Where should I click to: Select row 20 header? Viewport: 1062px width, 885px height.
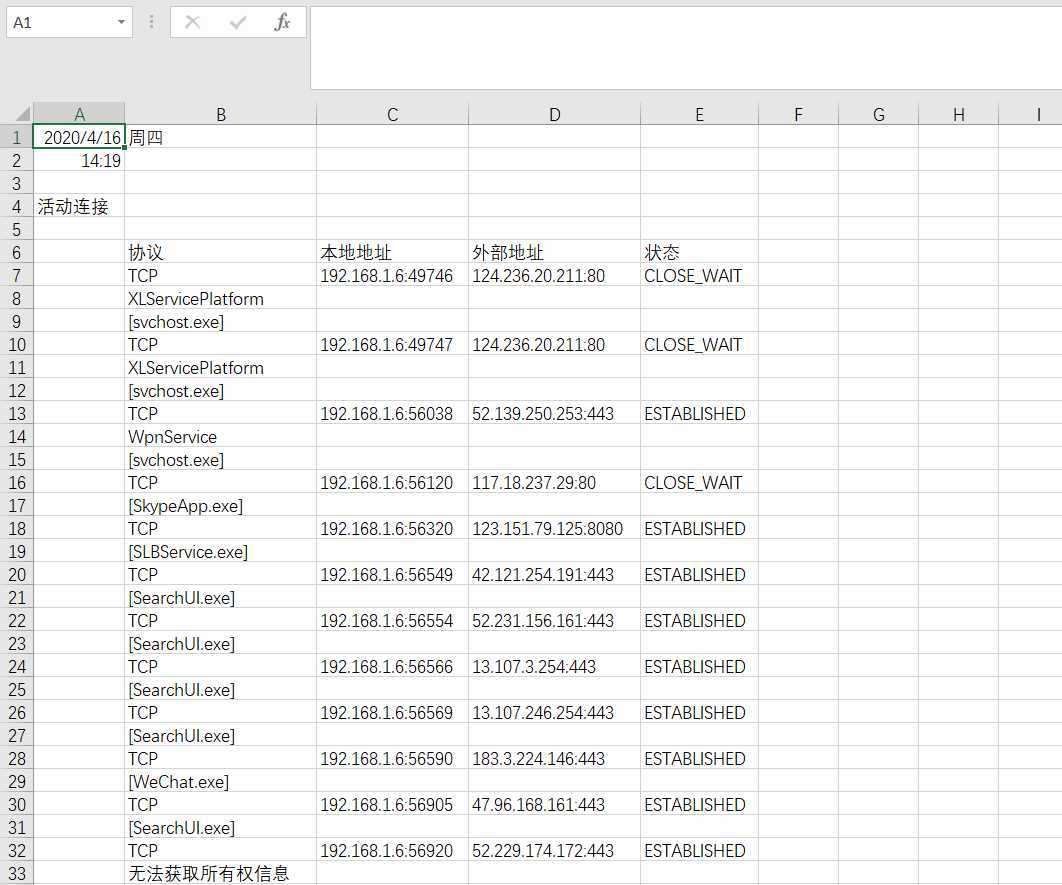[x=16, y=575]
